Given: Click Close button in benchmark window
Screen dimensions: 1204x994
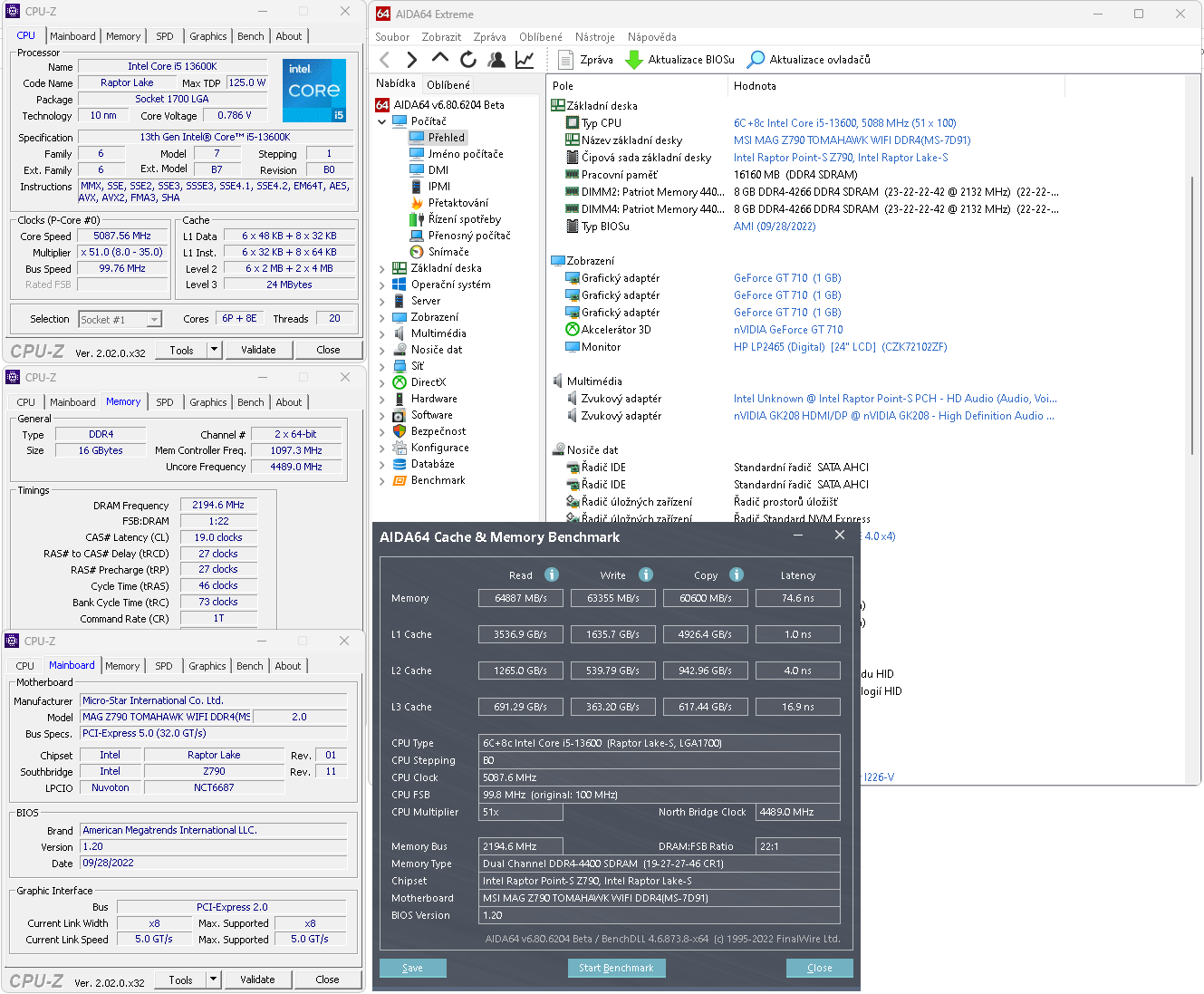Looking at the screenshot, I should click(x=819, y=968).
